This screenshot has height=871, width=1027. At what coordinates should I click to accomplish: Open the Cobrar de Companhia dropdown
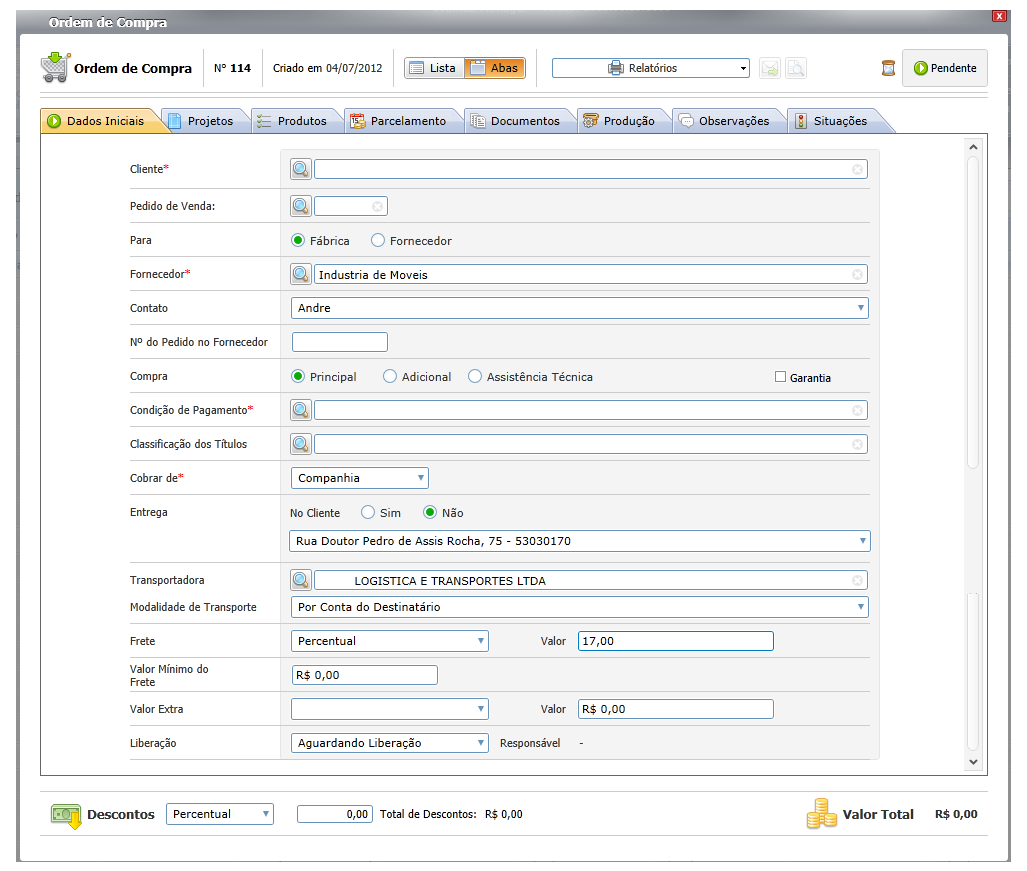360,478
